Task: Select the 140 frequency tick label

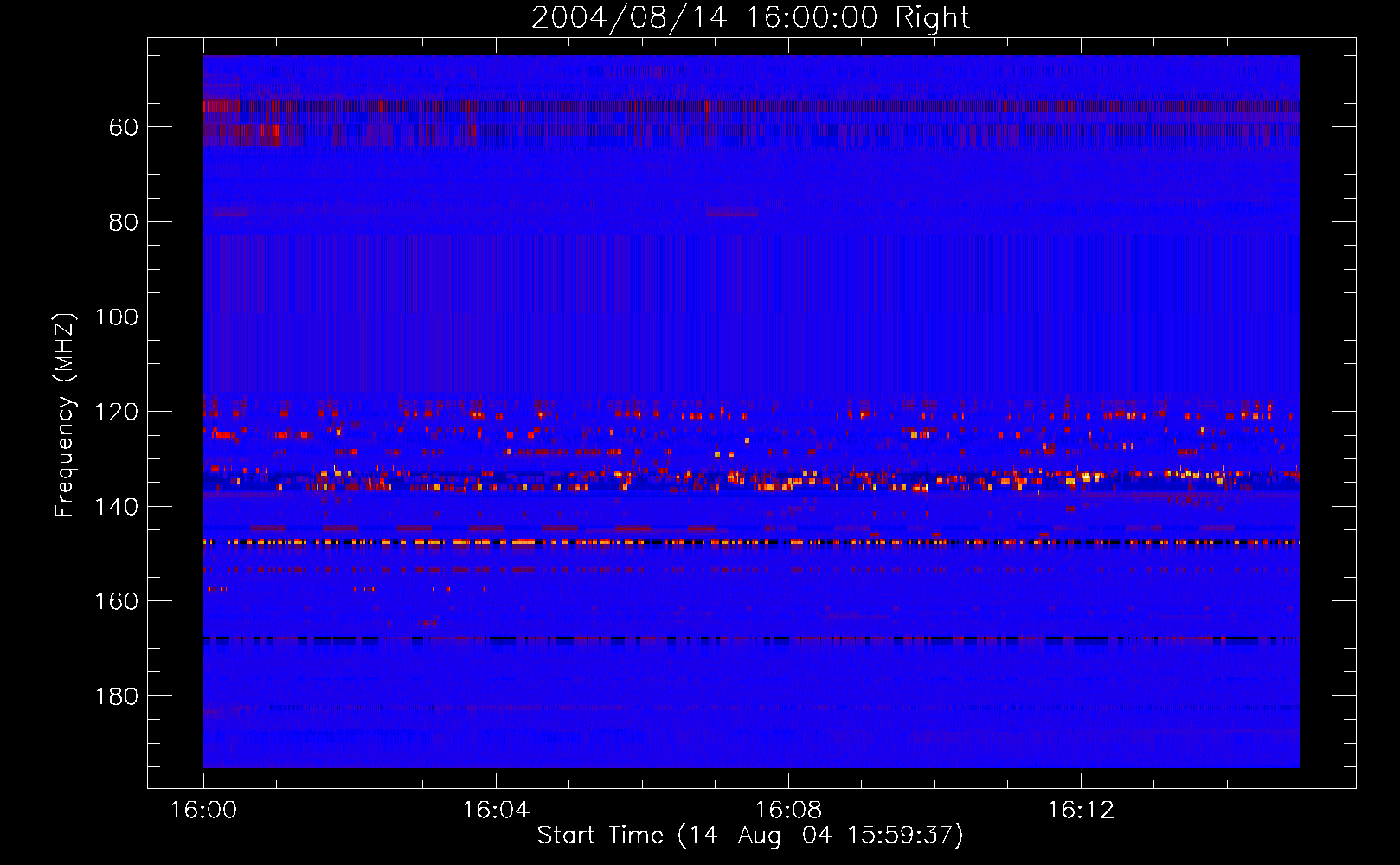Action: click(116, 507)
